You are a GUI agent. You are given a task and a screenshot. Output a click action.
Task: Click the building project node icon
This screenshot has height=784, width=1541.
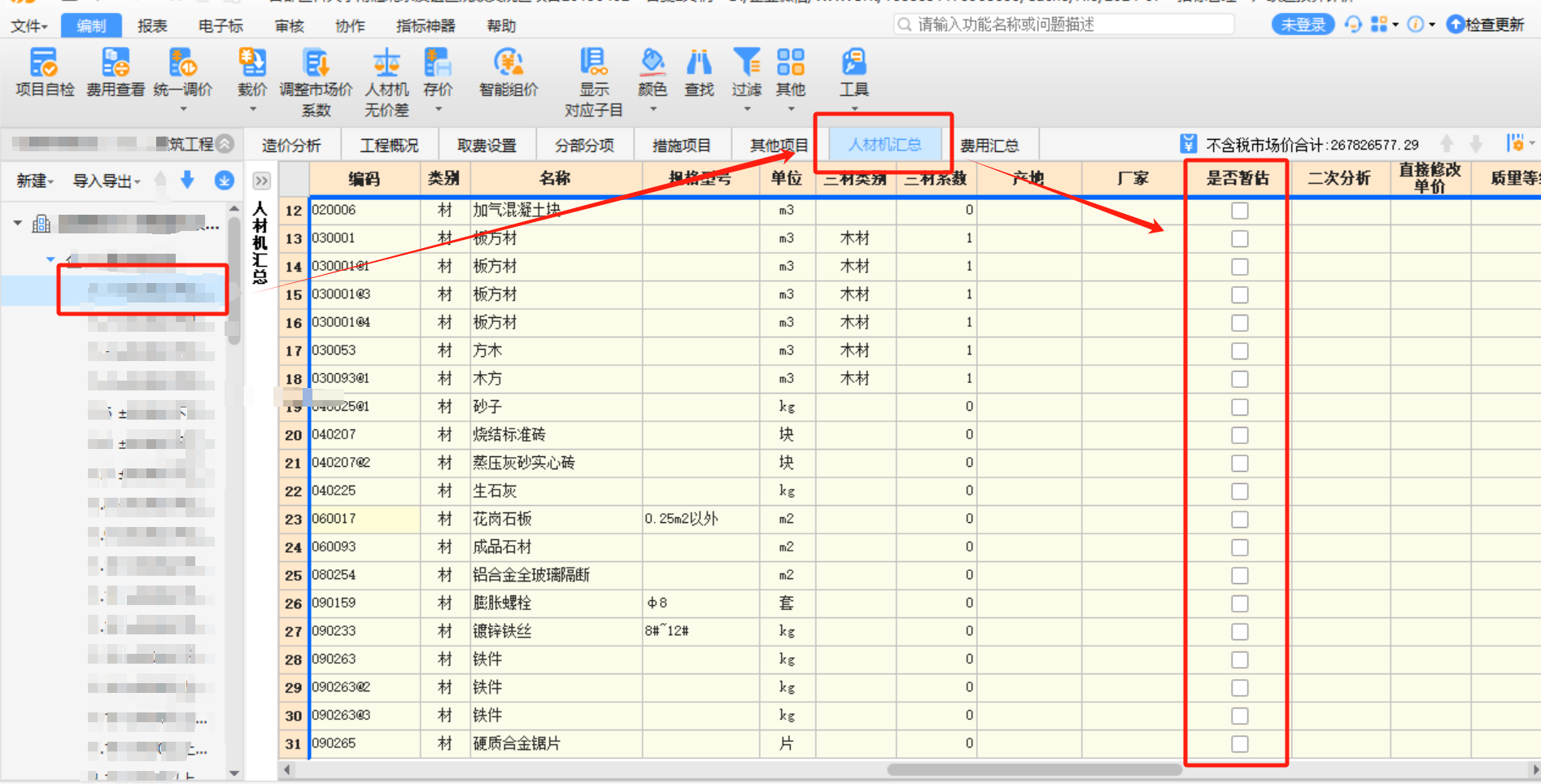click(x=41, y=224)
